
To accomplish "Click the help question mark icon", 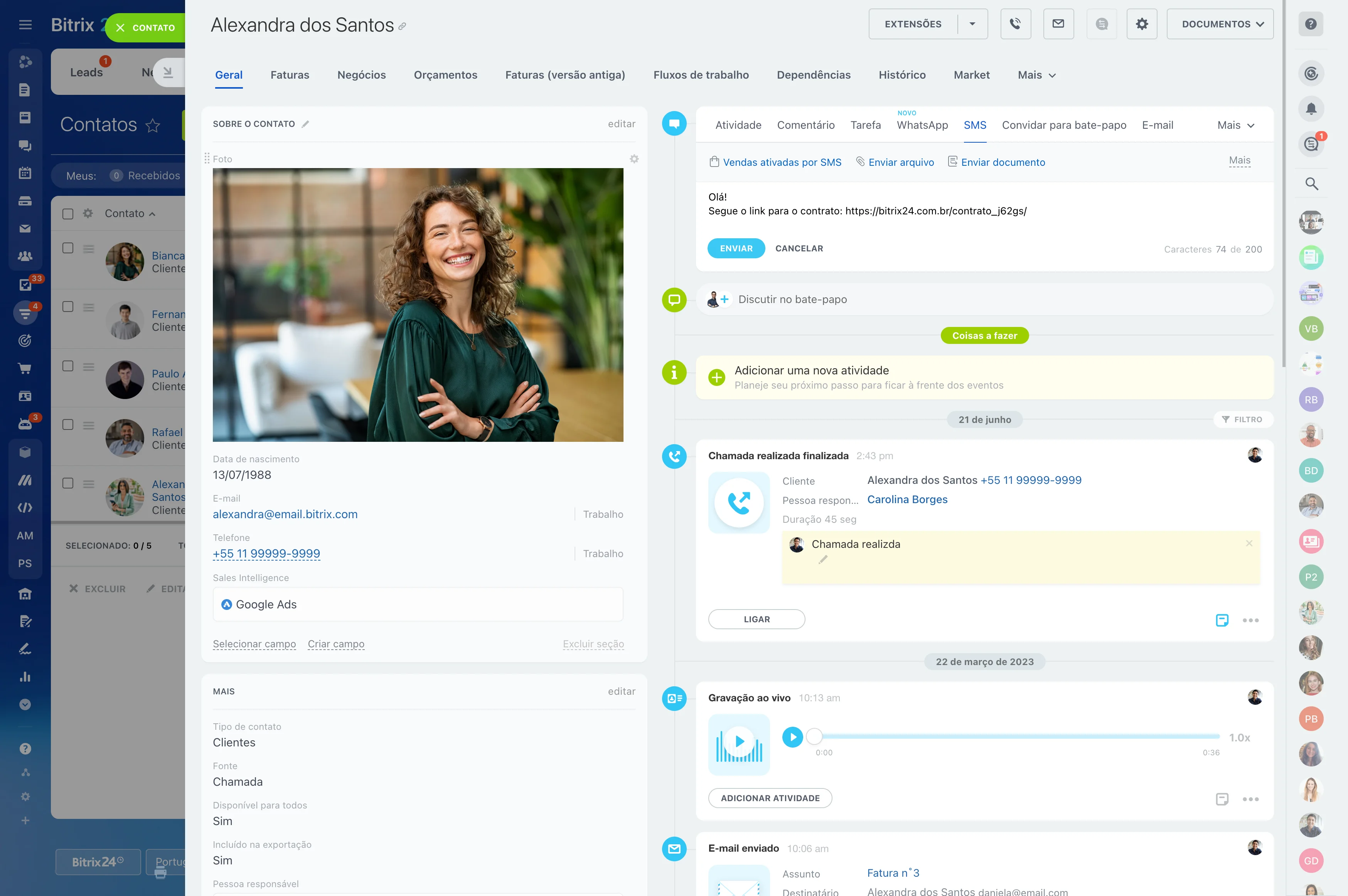I will click(1311, 24).
